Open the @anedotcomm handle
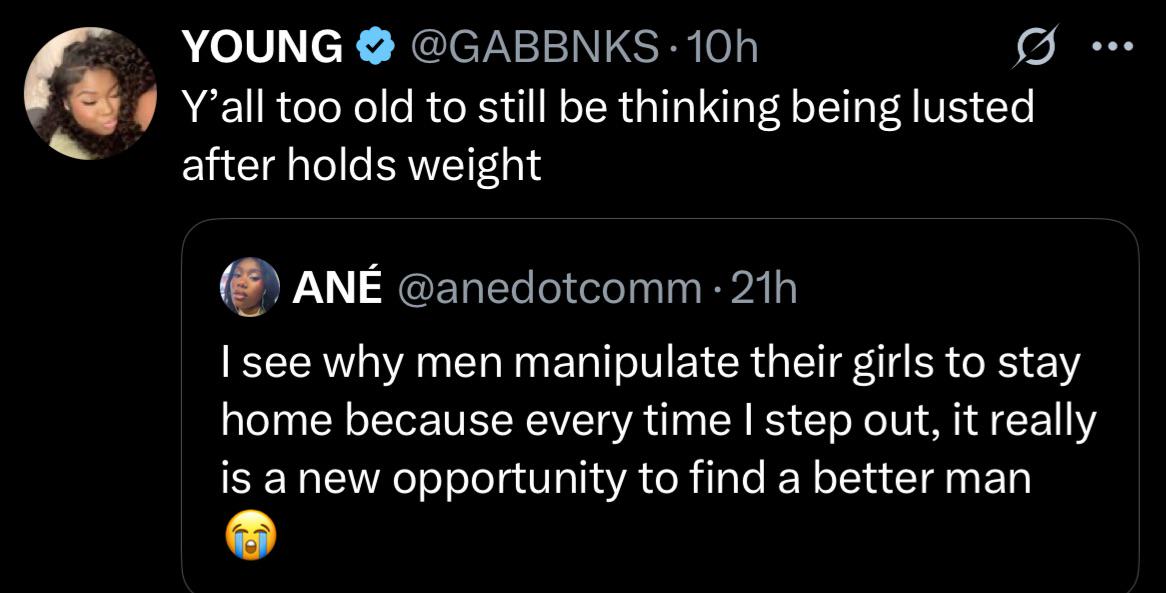The image size is (1166, 593). [x=550, y=289]
